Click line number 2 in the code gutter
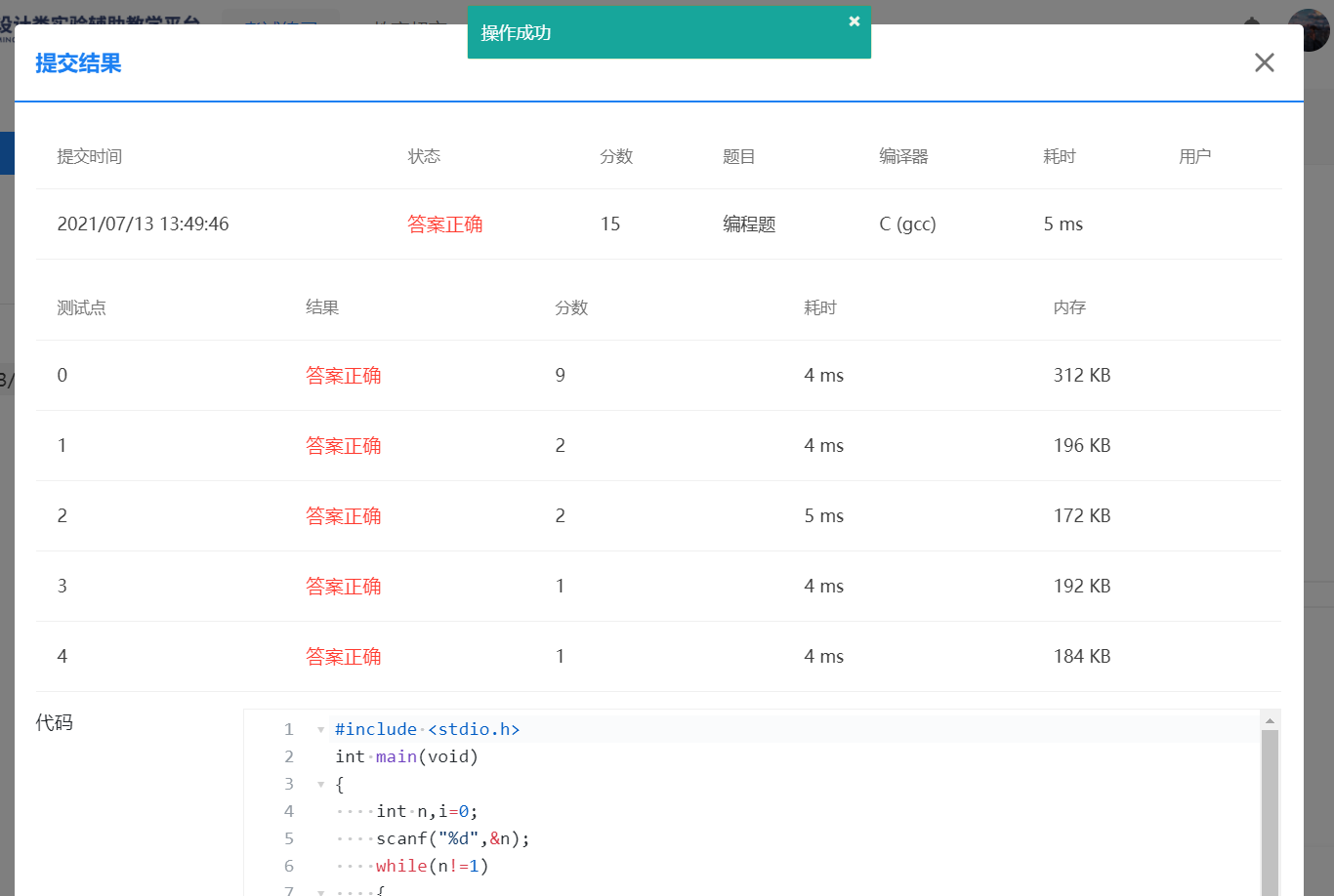The height and width of the screenshot is (896, 1334). 288,757
